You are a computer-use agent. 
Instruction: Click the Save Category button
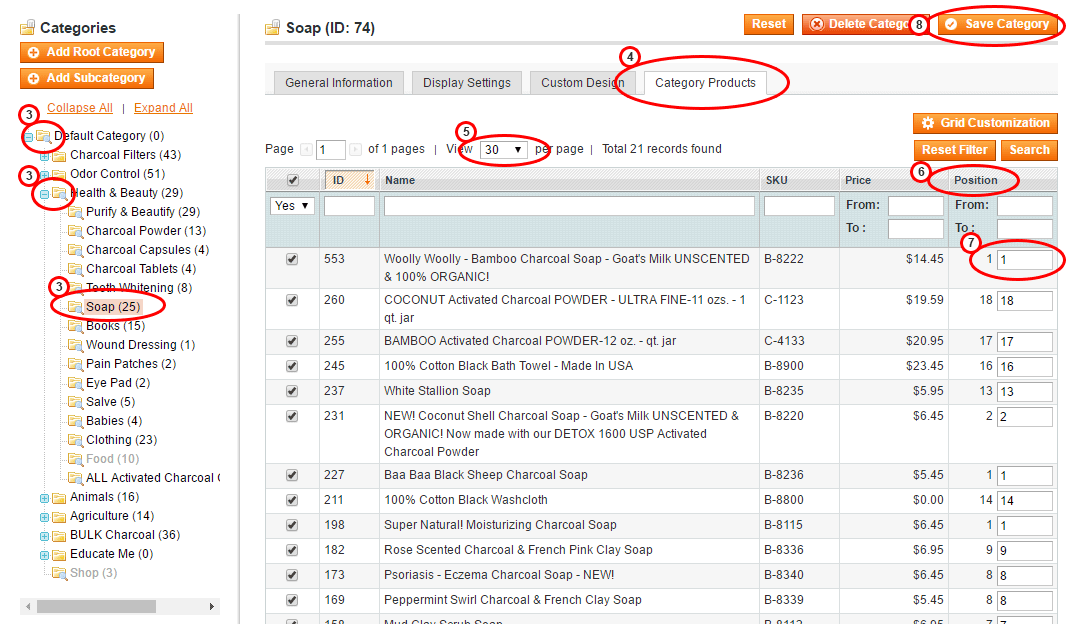996,24
